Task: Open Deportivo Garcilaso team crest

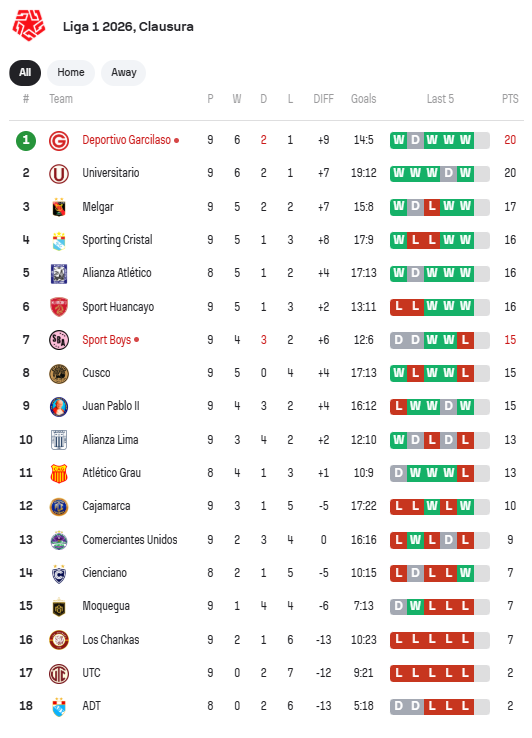Action: point(59,141)
